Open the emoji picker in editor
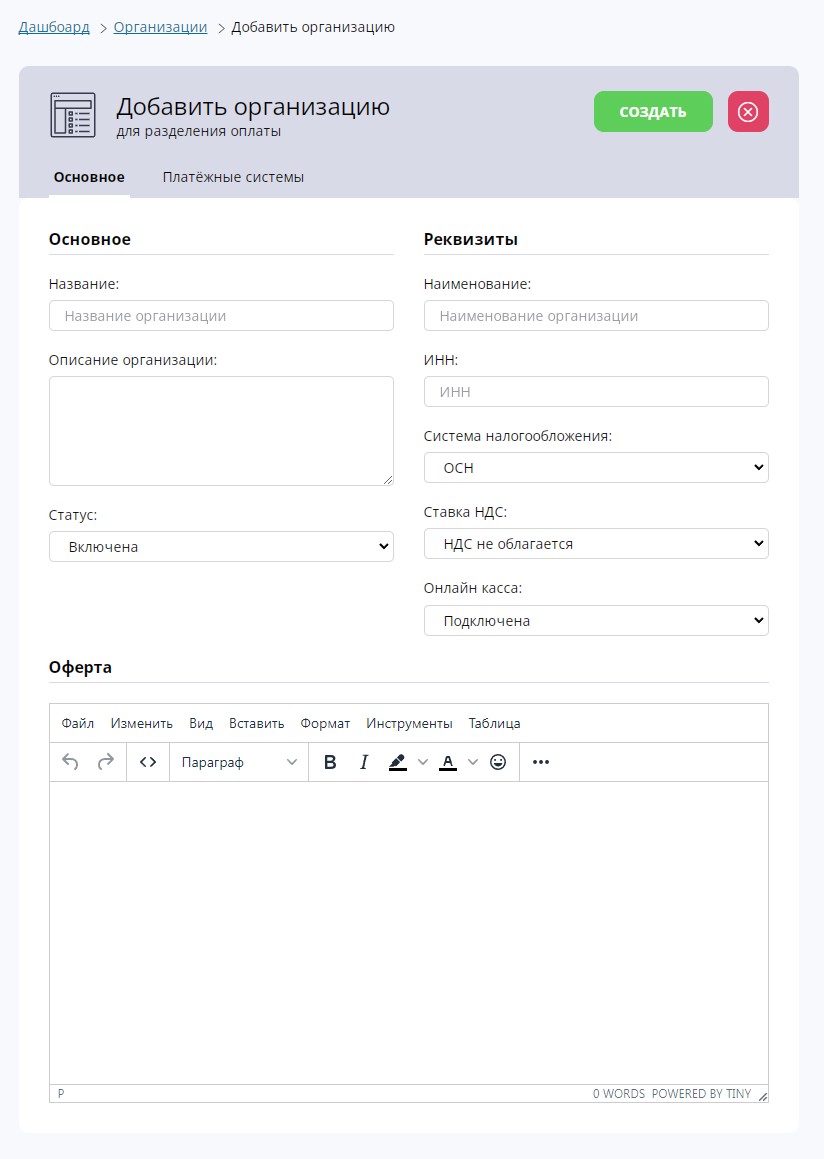This screenshot has width=824, height=1159. click(x=498, y=762)
